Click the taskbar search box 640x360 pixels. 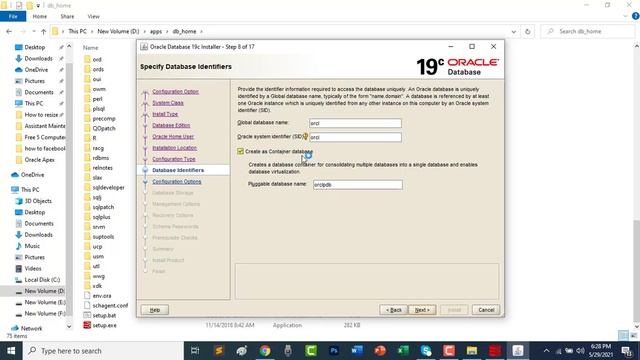103,351
